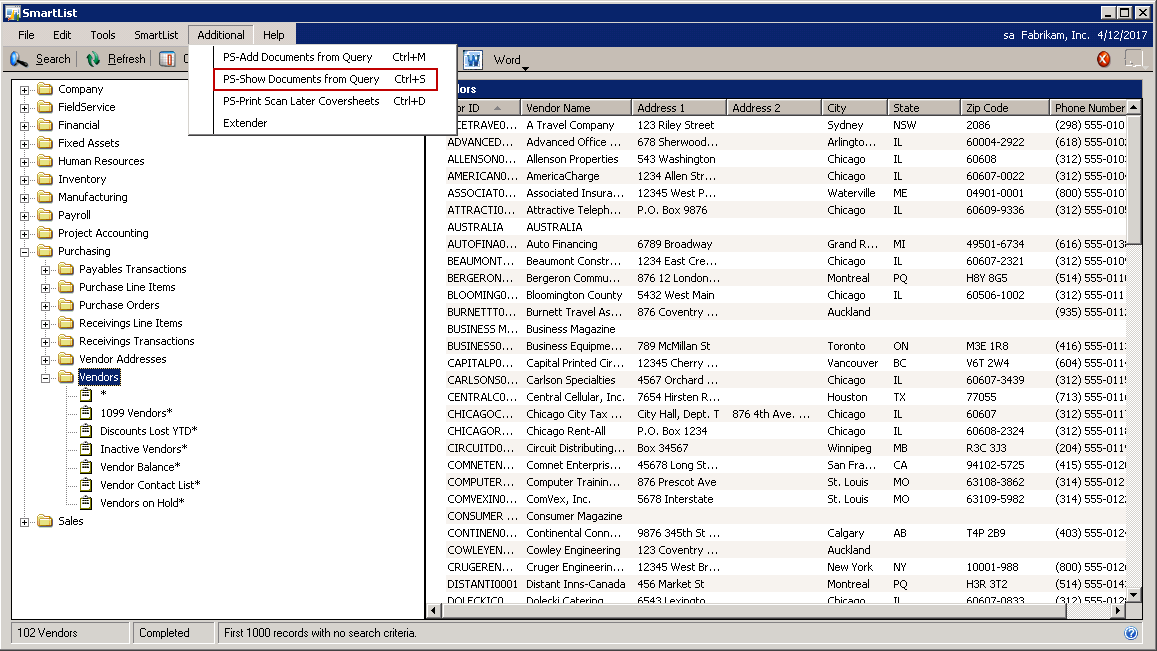Select the Company folder icon
Image resolution: width=1157 pixels, height=651 pixels.
[x=46, y=89]
